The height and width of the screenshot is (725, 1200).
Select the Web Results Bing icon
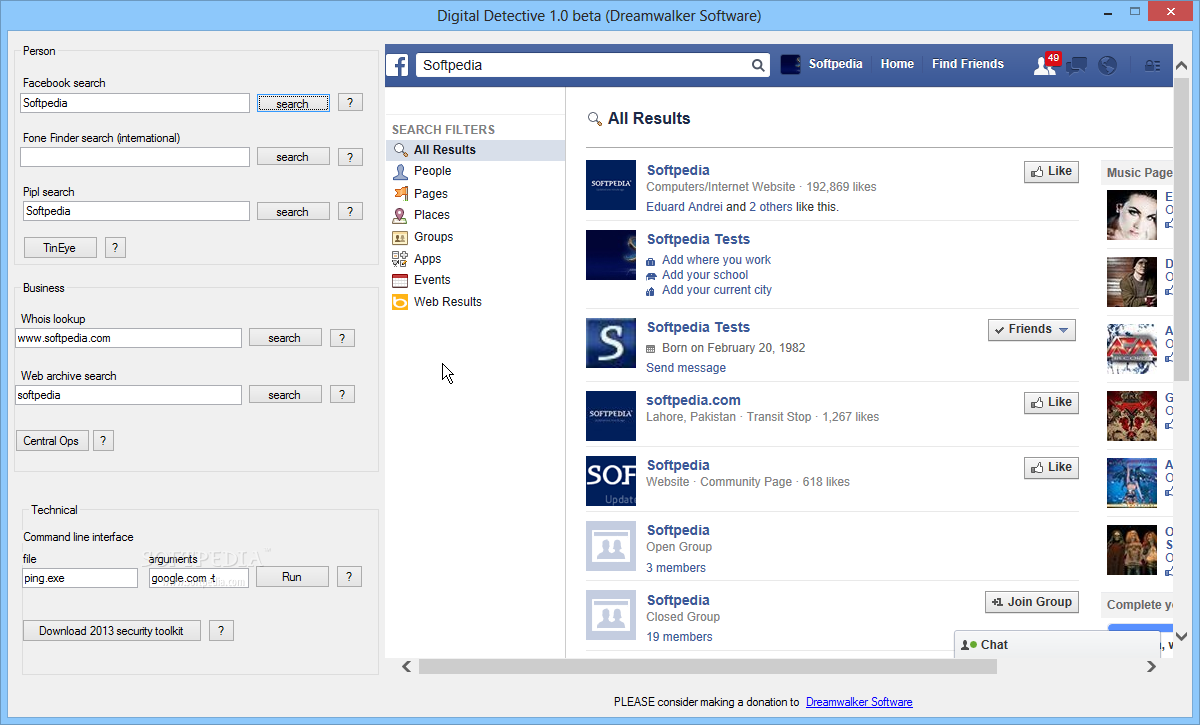(x=400, y=302)
